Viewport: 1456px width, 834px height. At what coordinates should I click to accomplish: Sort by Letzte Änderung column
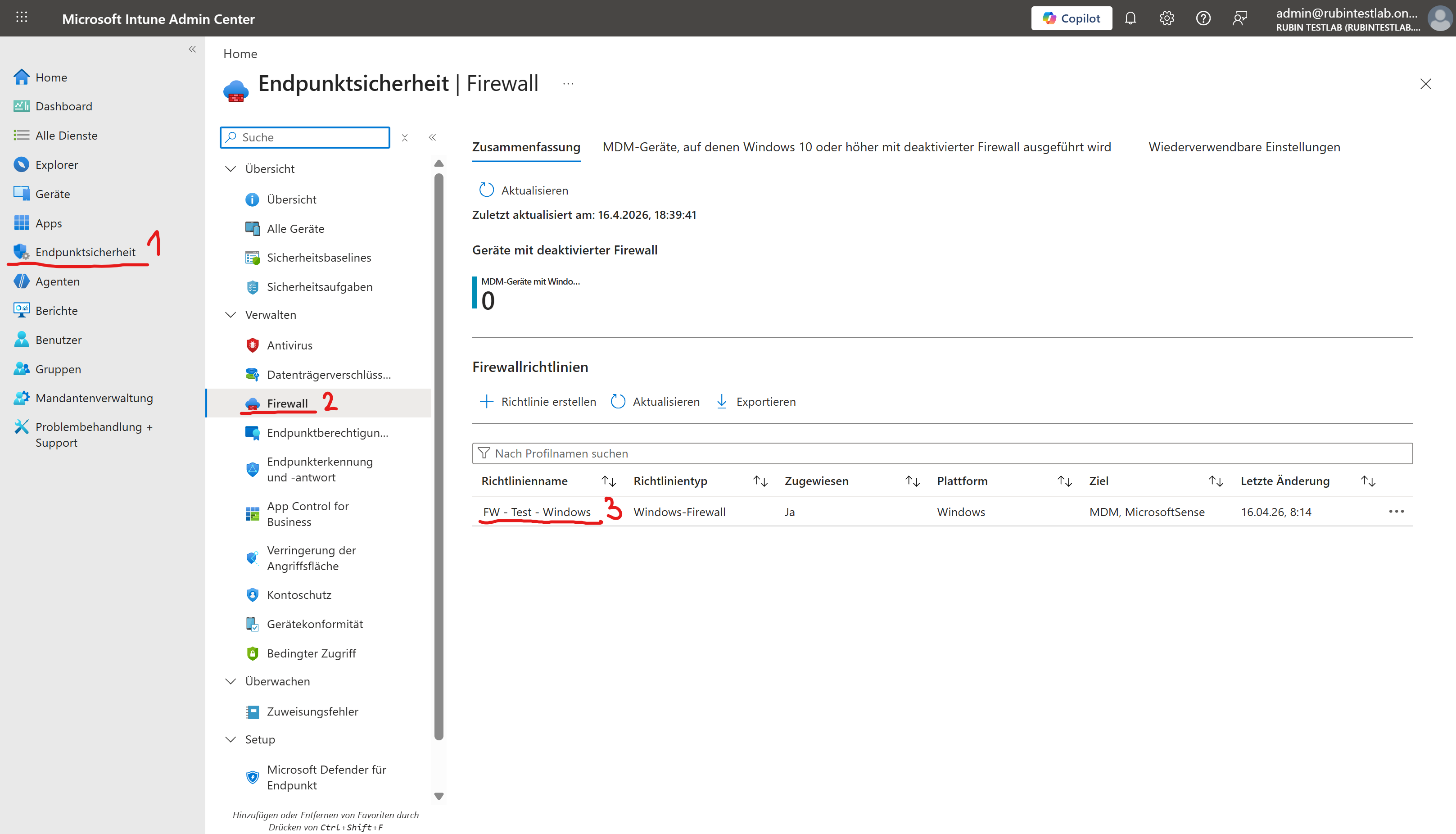(x=1368, y=481)
